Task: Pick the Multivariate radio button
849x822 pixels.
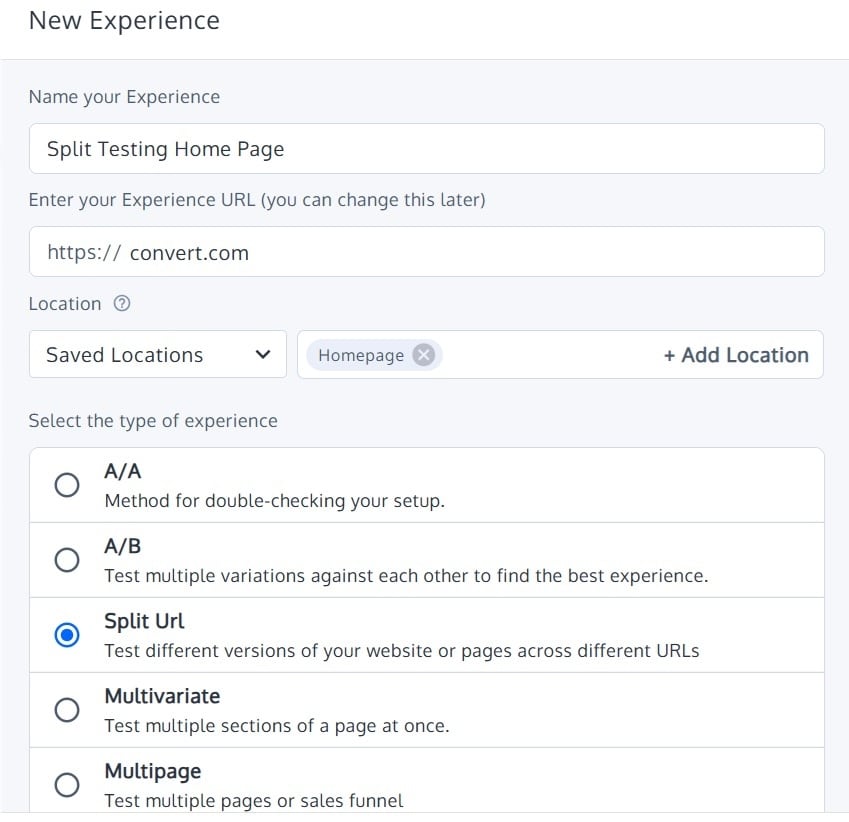Action: (x=67, y=710)
